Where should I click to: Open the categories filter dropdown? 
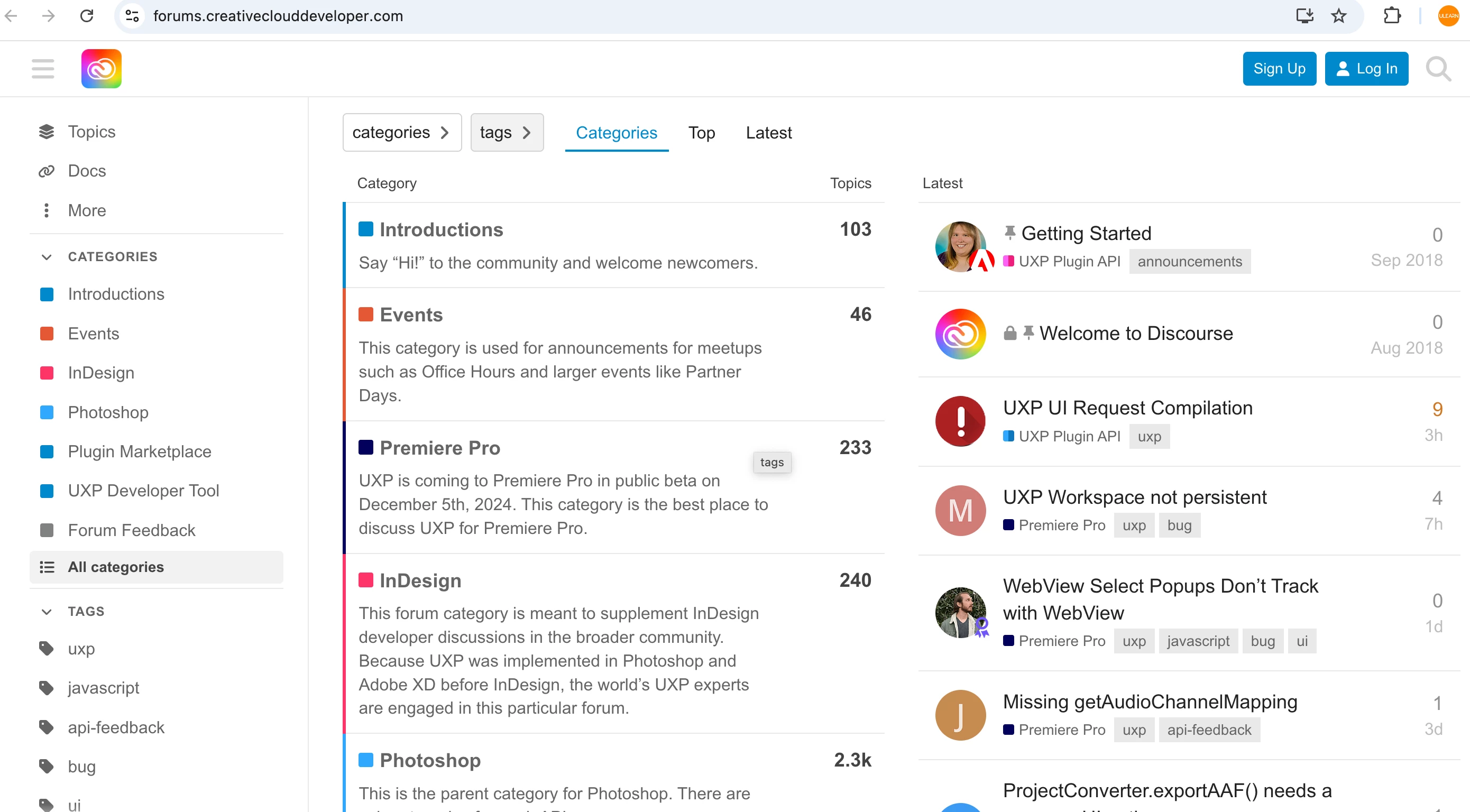pyautogui.click(x=402, y=132)
